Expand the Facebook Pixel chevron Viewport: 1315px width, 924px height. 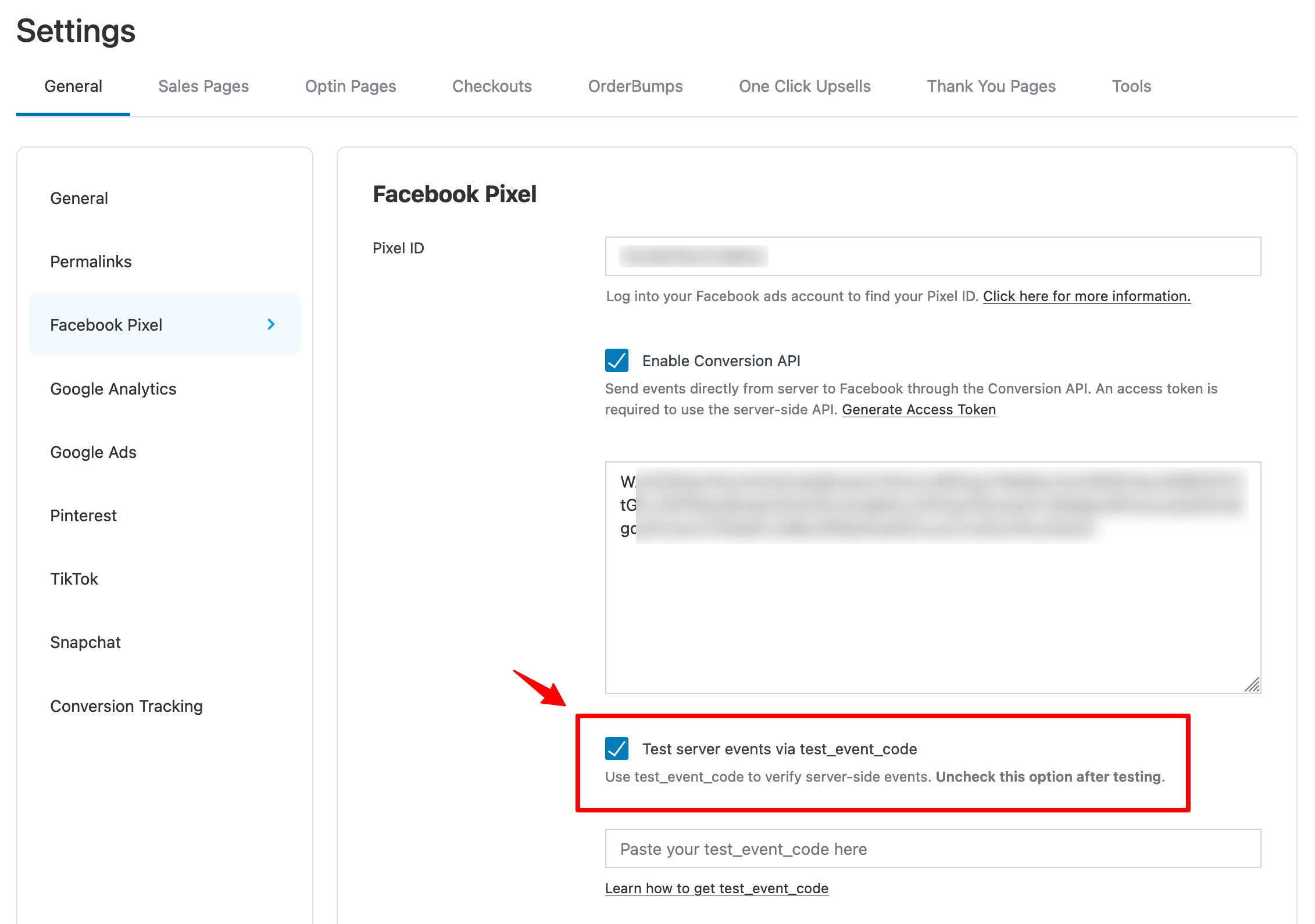coord(271,325)
